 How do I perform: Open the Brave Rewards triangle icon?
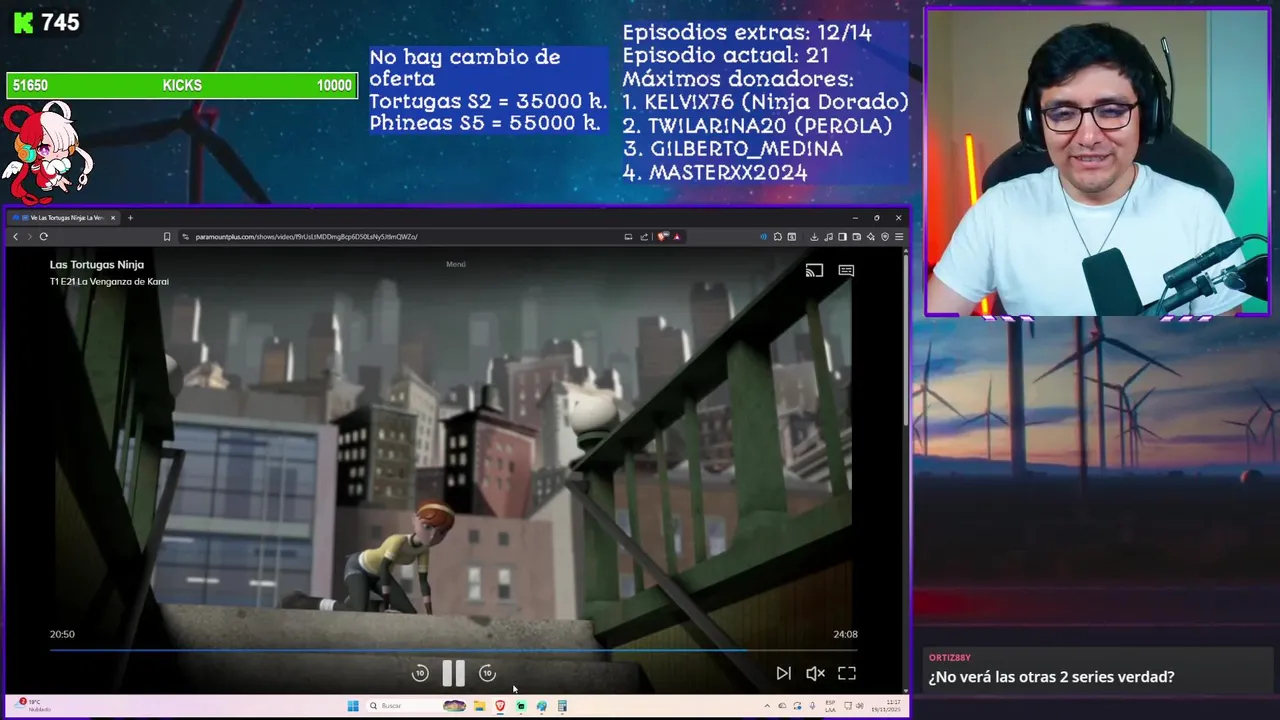click(x=677, y=237)
